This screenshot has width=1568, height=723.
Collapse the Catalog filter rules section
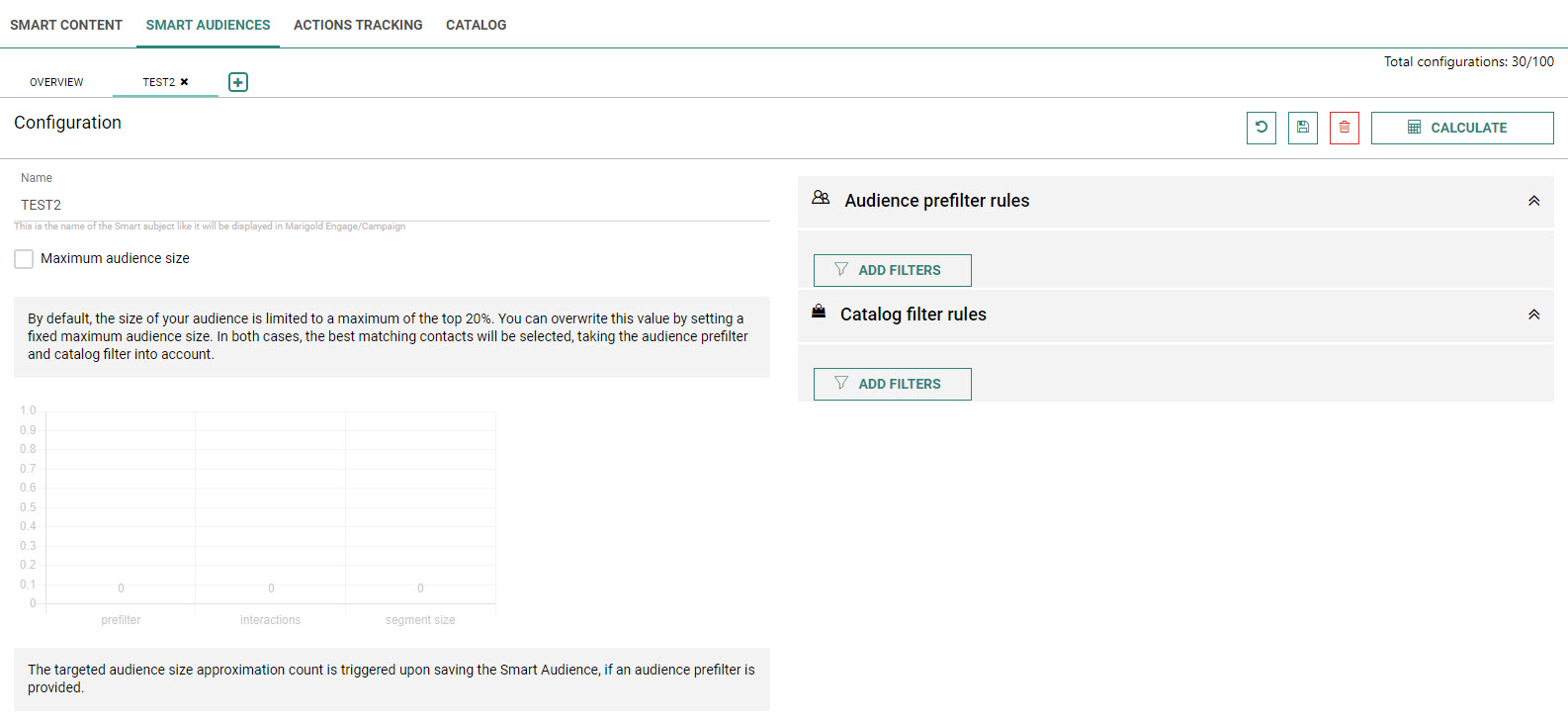[x=1533, y=315]
